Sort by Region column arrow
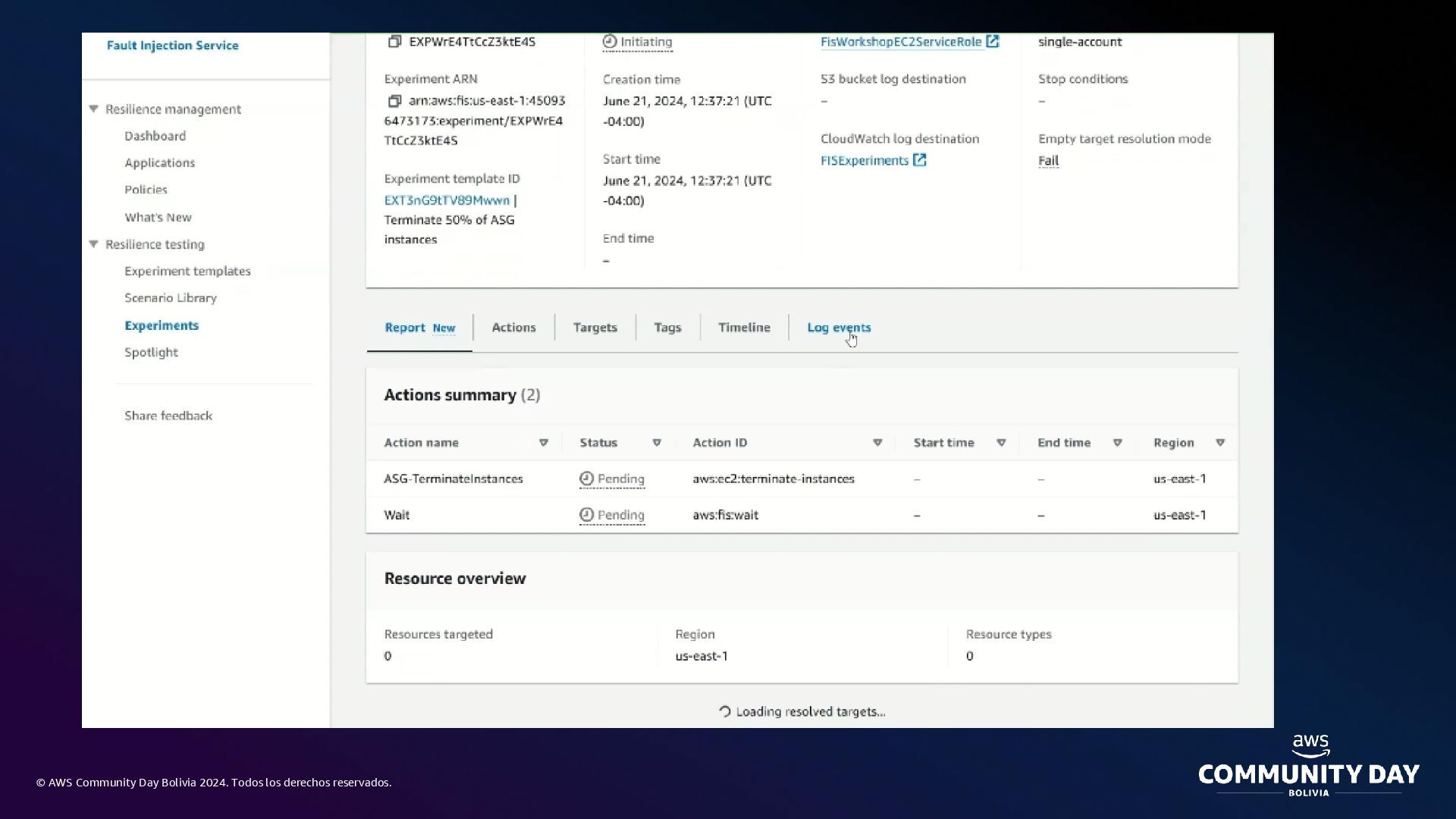The height and width of the screenshot is (819, 1456). point(1220,443)
